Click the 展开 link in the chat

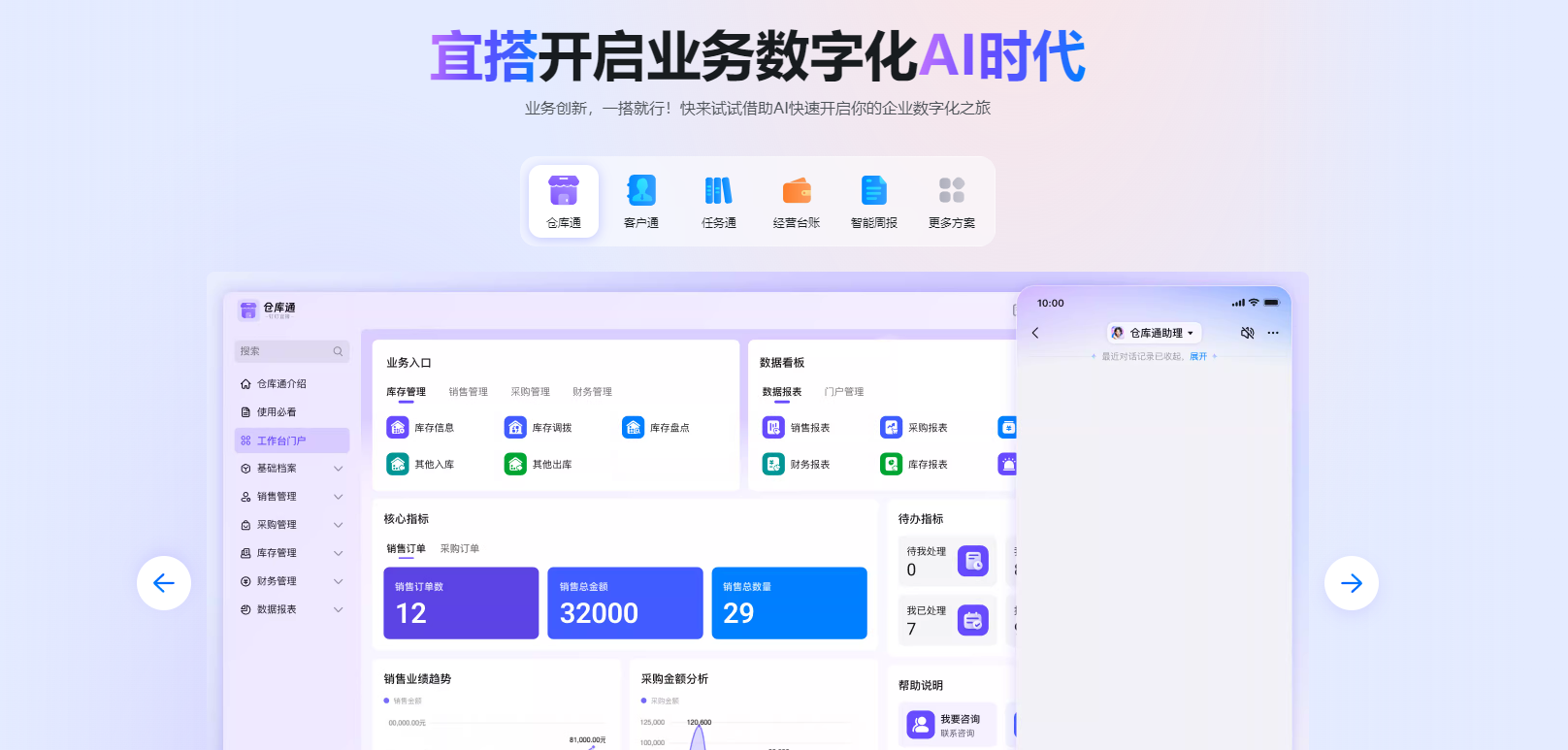click(1198, 357)
